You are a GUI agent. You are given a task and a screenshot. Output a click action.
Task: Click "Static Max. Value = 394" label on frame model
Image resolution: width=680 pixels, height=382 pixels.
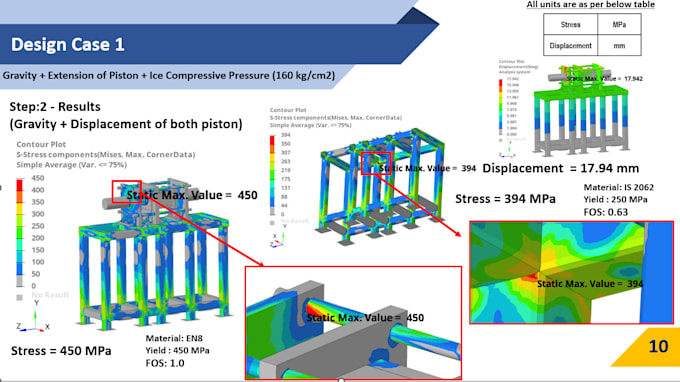[428, 168]
